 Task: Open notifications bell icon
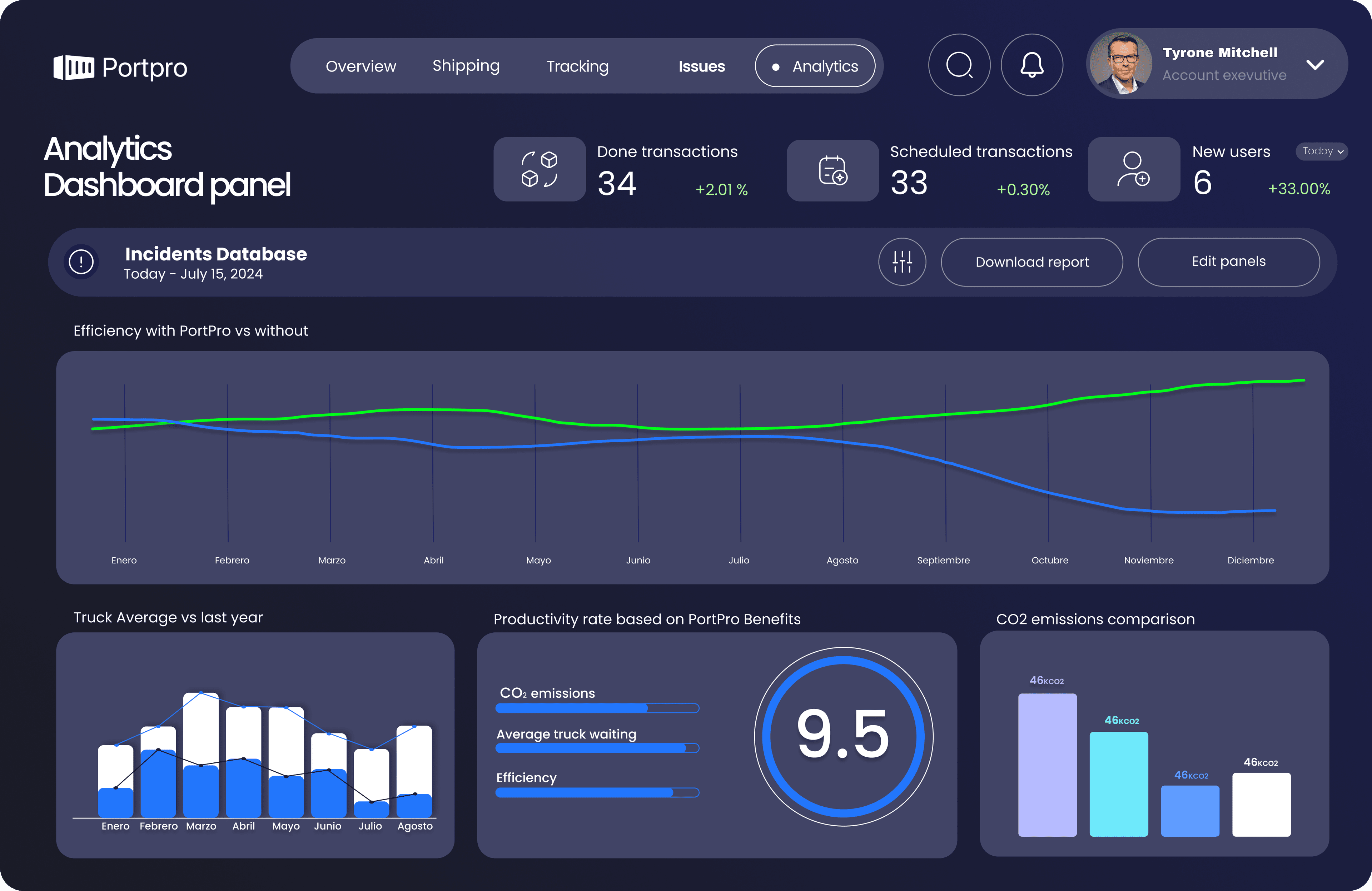click(1032, 65)
